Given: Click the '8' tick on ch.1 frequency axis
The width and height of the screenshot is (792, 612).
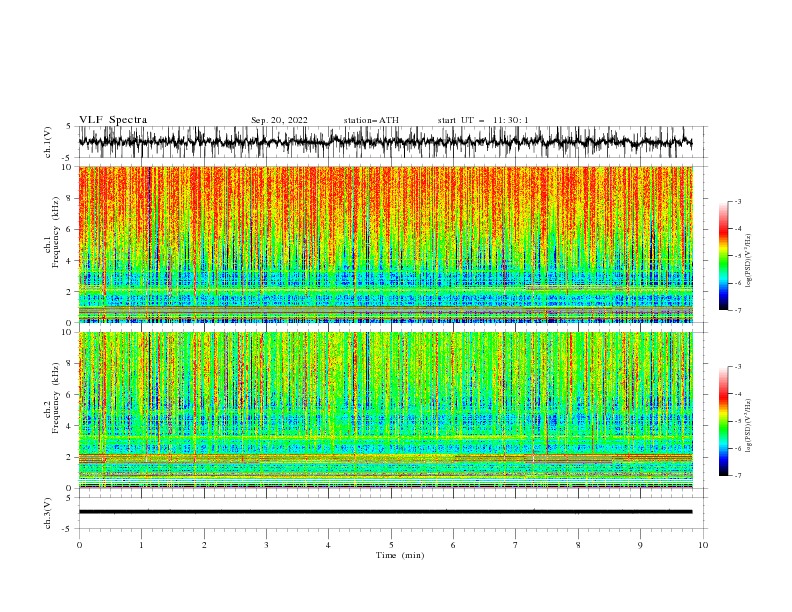Looking at the screenshot, I should (x=70, y=198).
